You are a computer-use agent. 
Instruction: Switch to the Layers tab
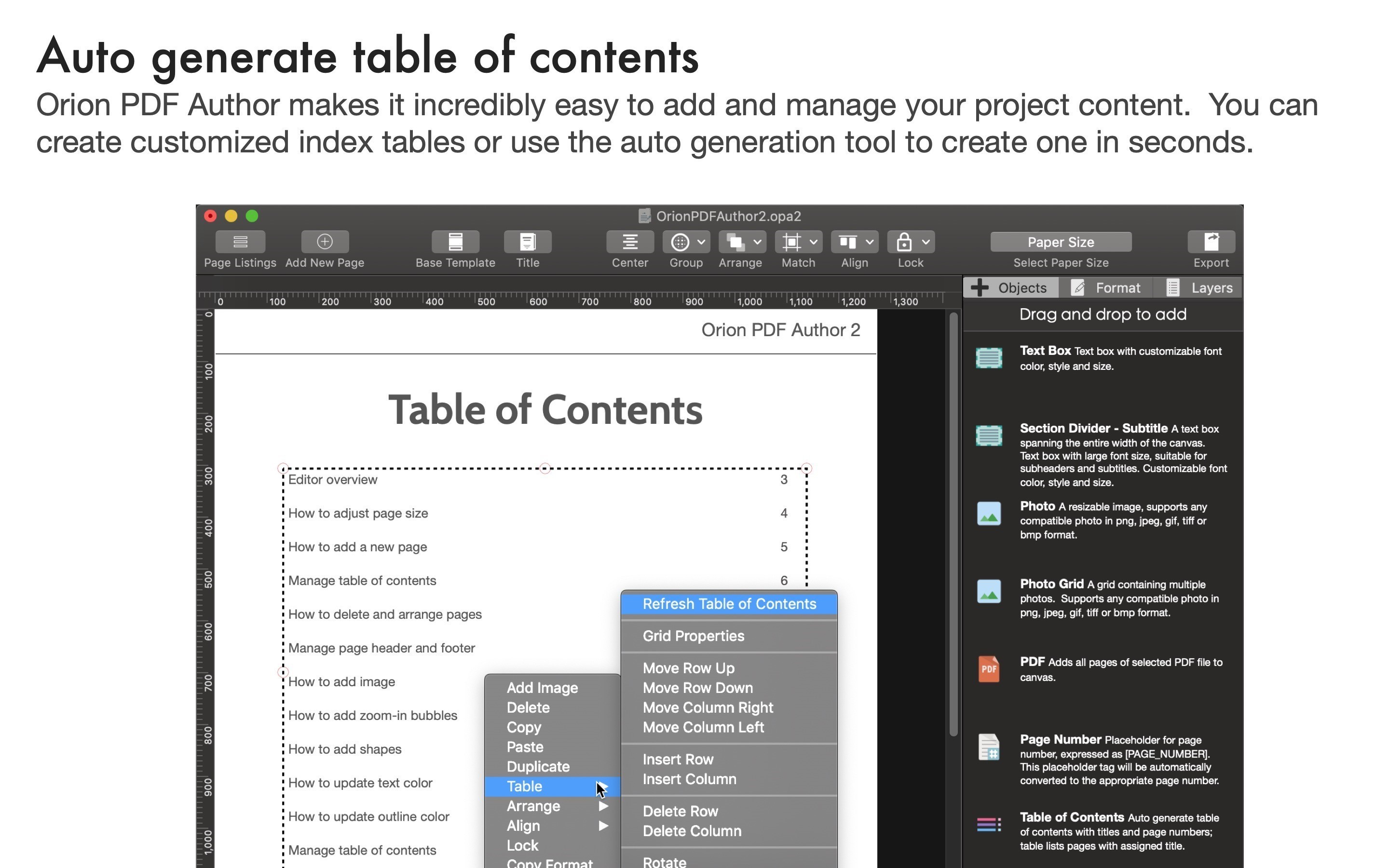point(1199,287)
